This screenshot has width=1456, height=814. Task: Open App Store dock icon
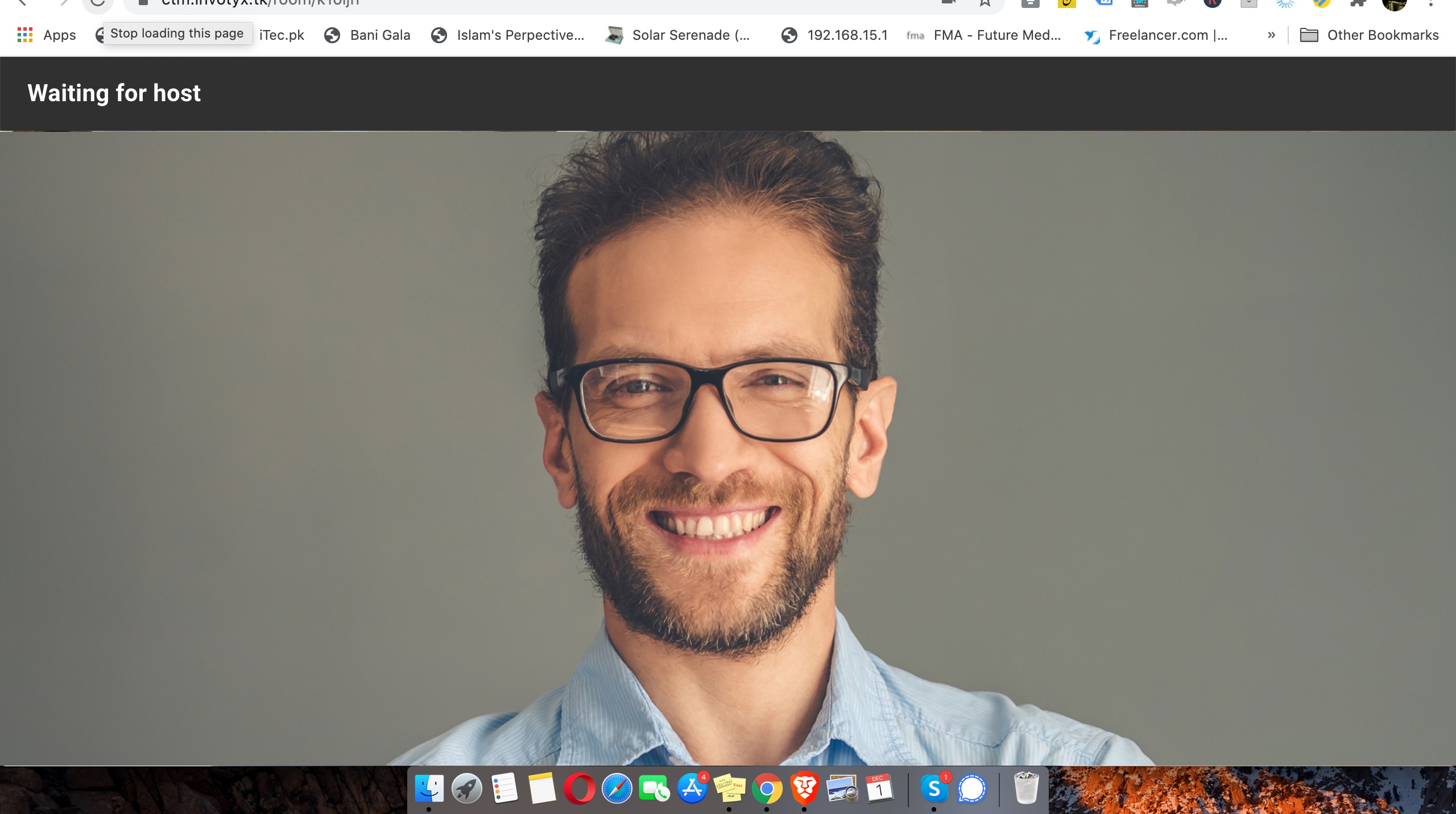click(x=692, y=788)
